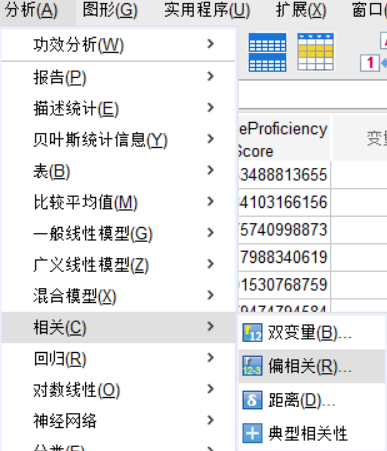This screenshot has width=387, height=451.
Task: Expand arrow beside 对数线性(O)
Action: click(210, 389)
